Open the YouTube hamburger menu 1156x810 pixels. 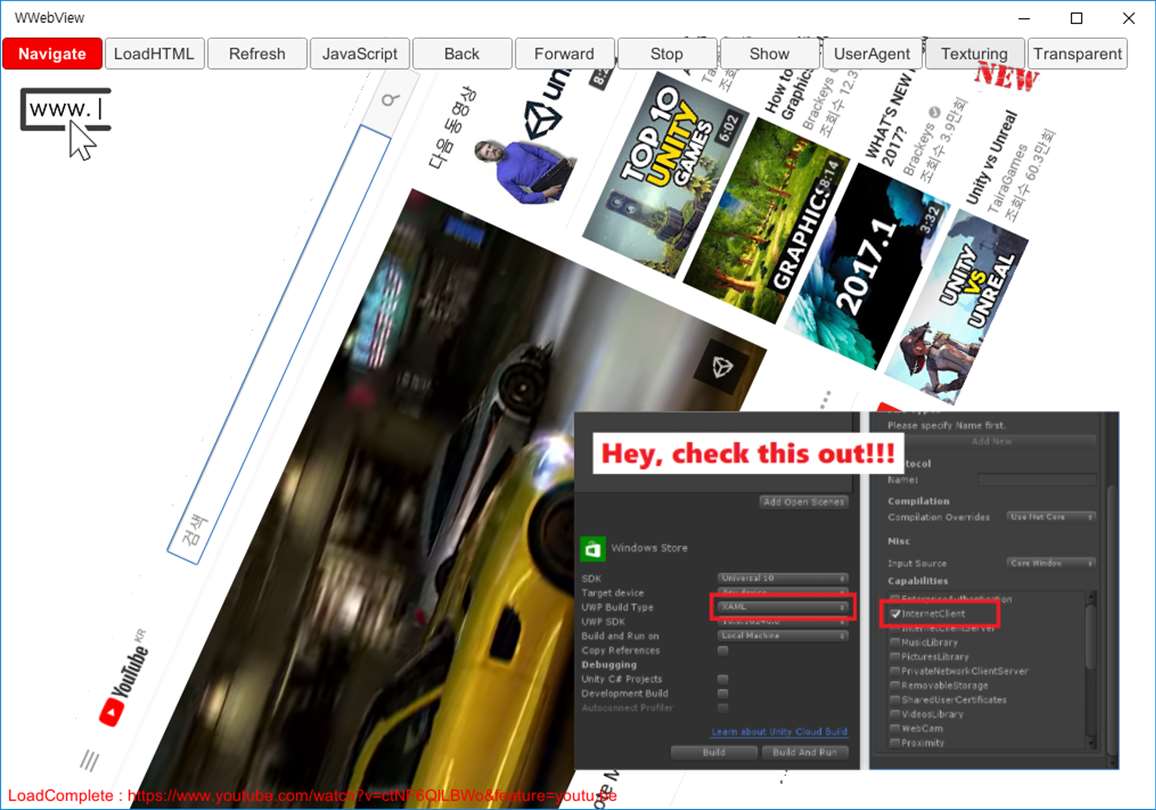[90, 760]
